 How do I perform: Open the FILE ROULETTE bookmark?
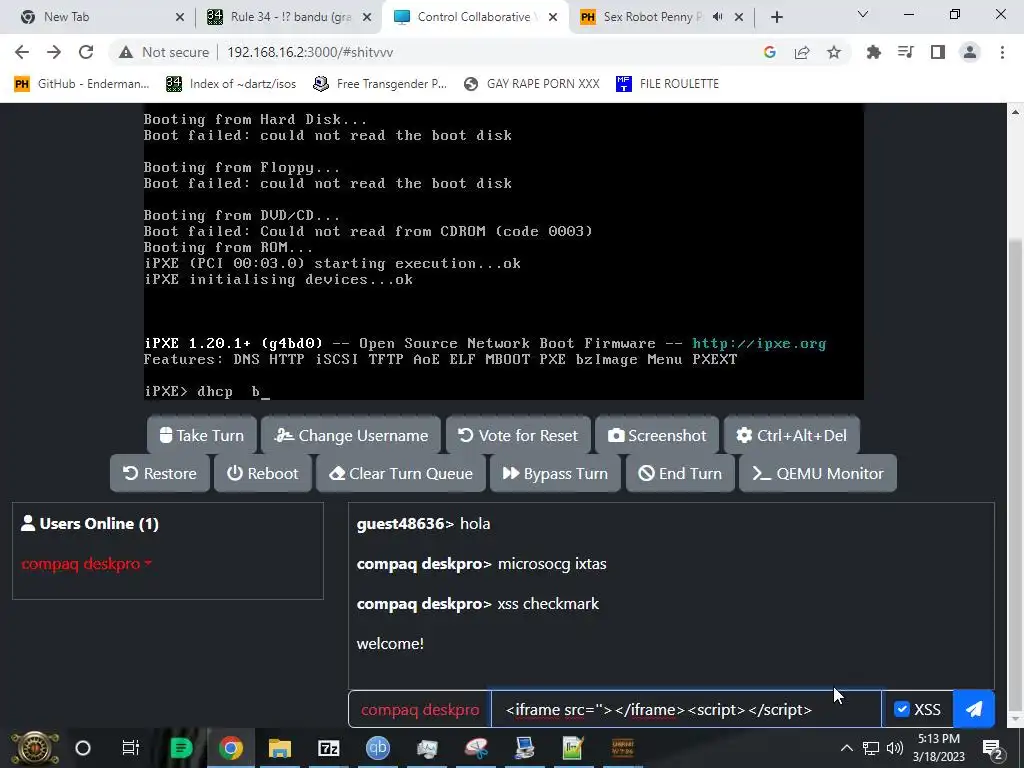tap(667, 84)
